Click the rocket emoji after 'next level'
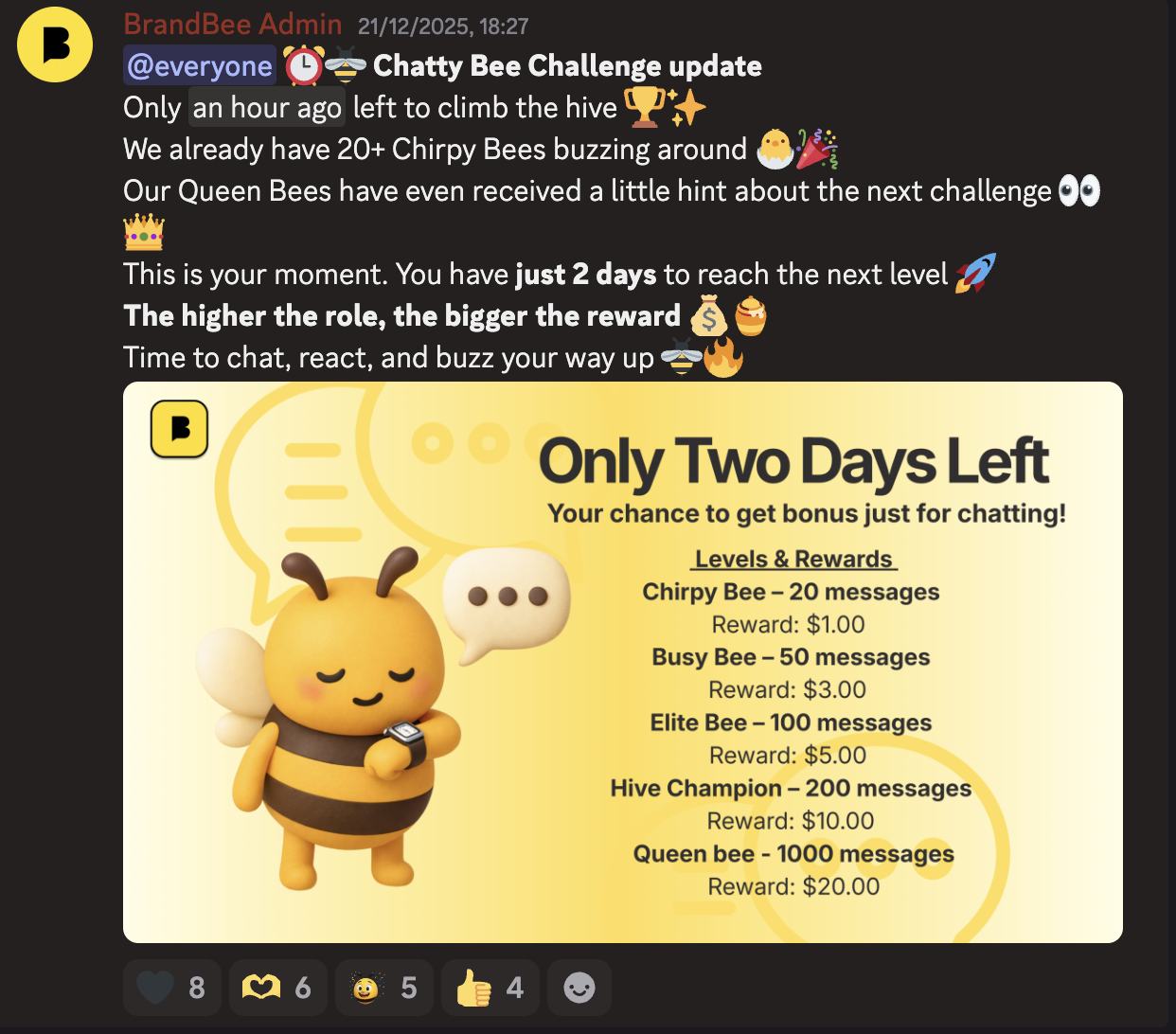The width and height of the screenshot is (1176, 1034). click(975, 274)
